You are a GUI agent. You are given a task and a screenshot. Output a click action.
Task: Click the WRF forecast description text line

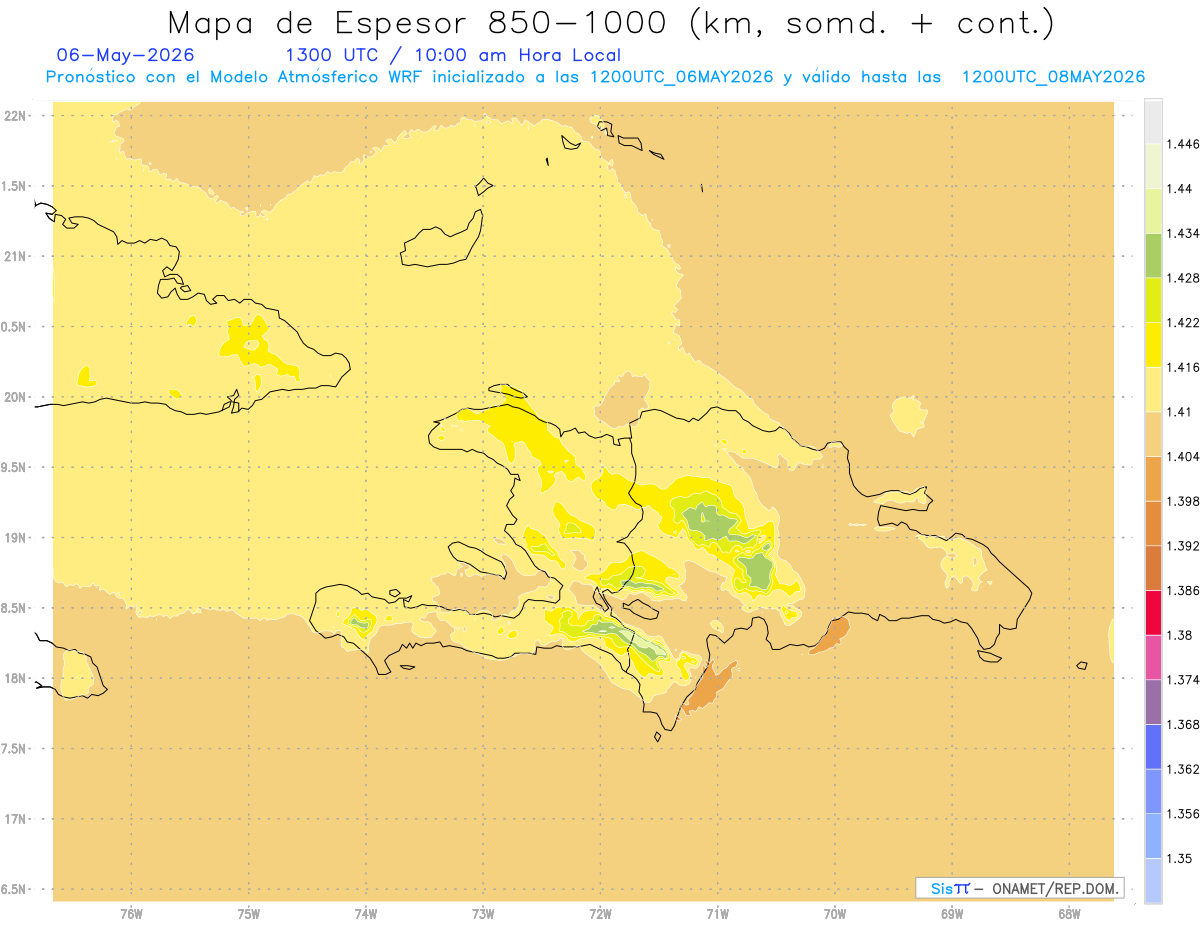pos(594,77)
